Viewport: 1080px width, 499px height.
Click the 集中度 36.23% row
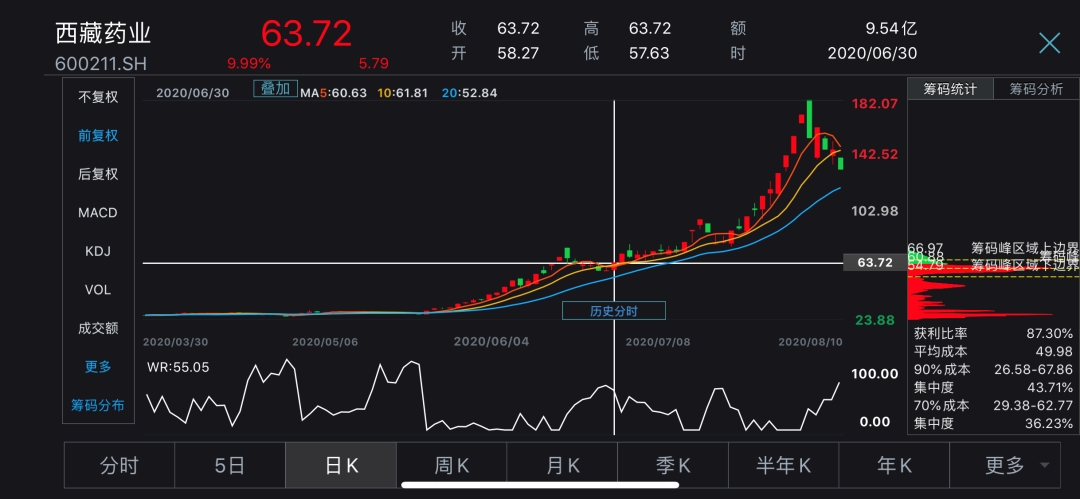coord(993,423)
